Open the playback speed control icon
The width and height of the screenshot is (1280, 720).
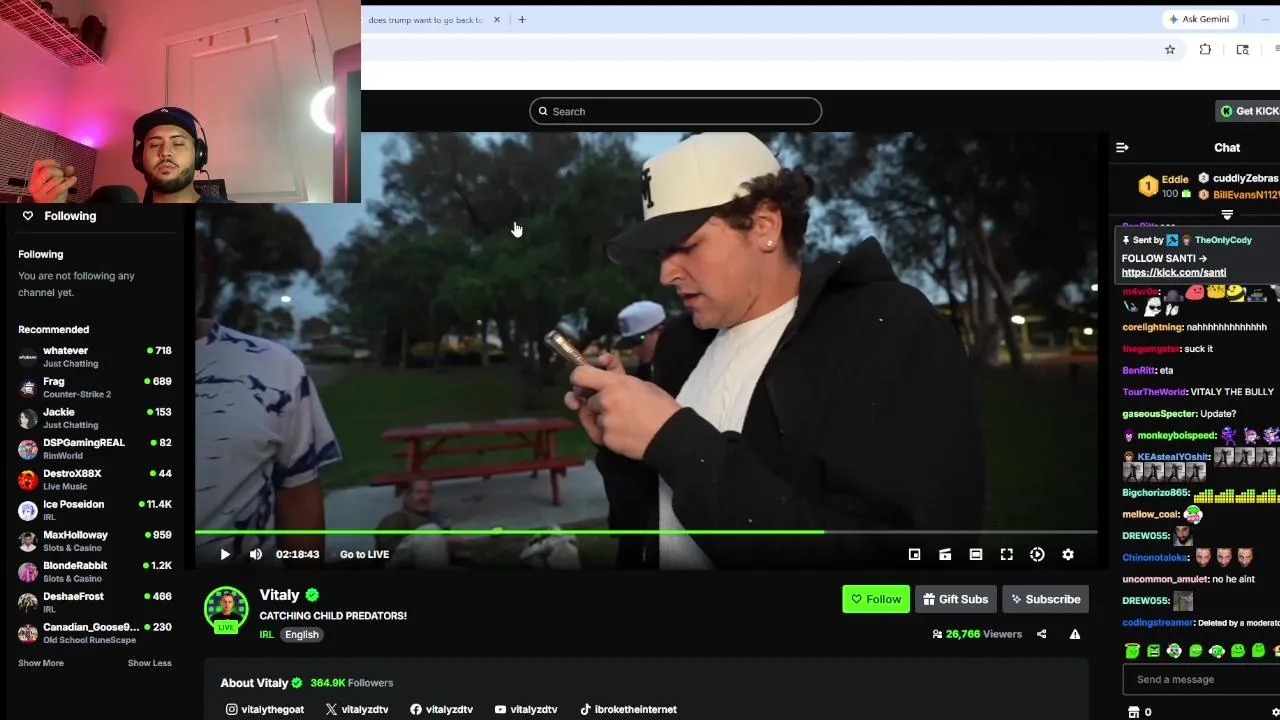1037,554
